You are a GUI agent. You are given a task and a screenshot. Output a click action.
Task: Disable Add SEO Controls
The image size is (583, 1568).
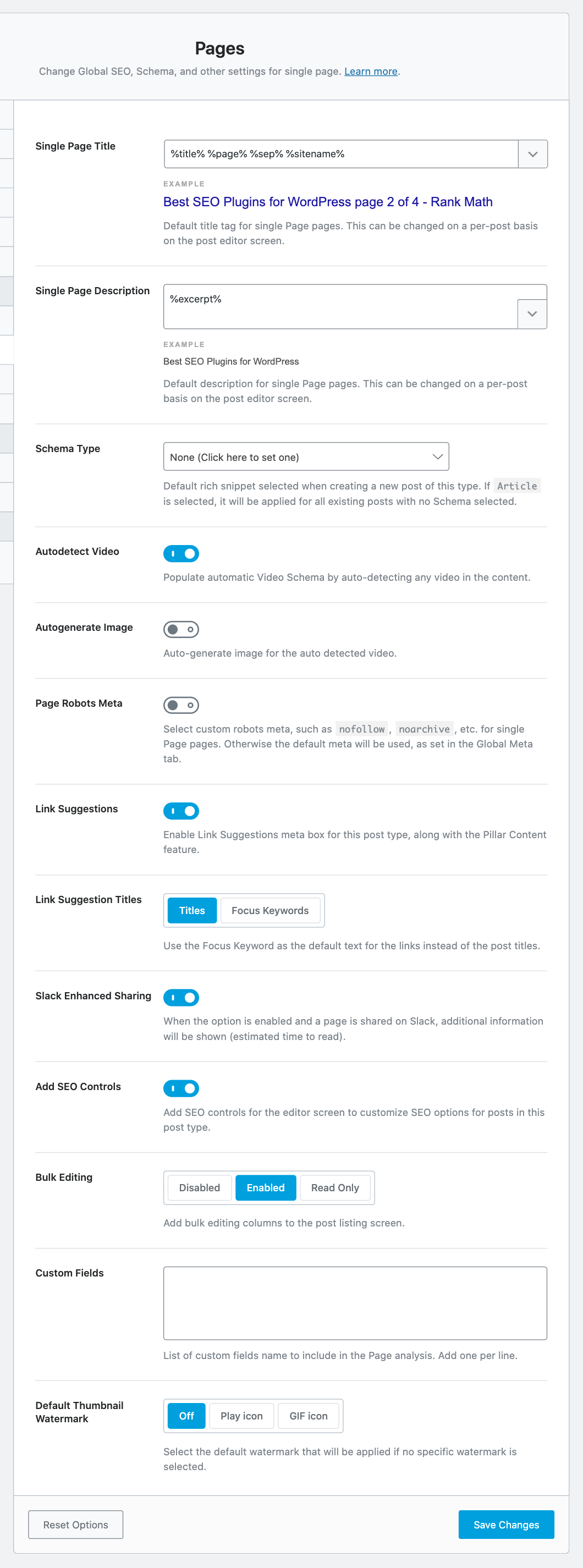pos(181,1088)
